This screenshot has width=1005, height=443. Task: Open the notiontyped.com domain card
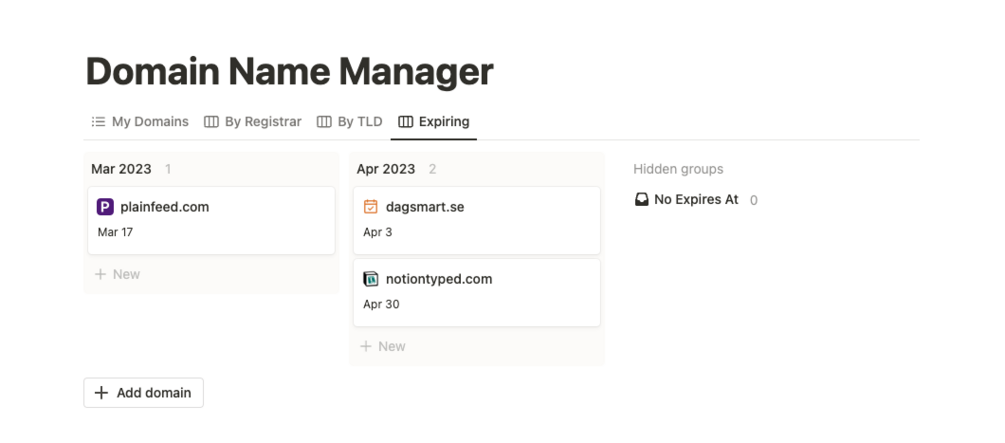click(x=476, y=292)
